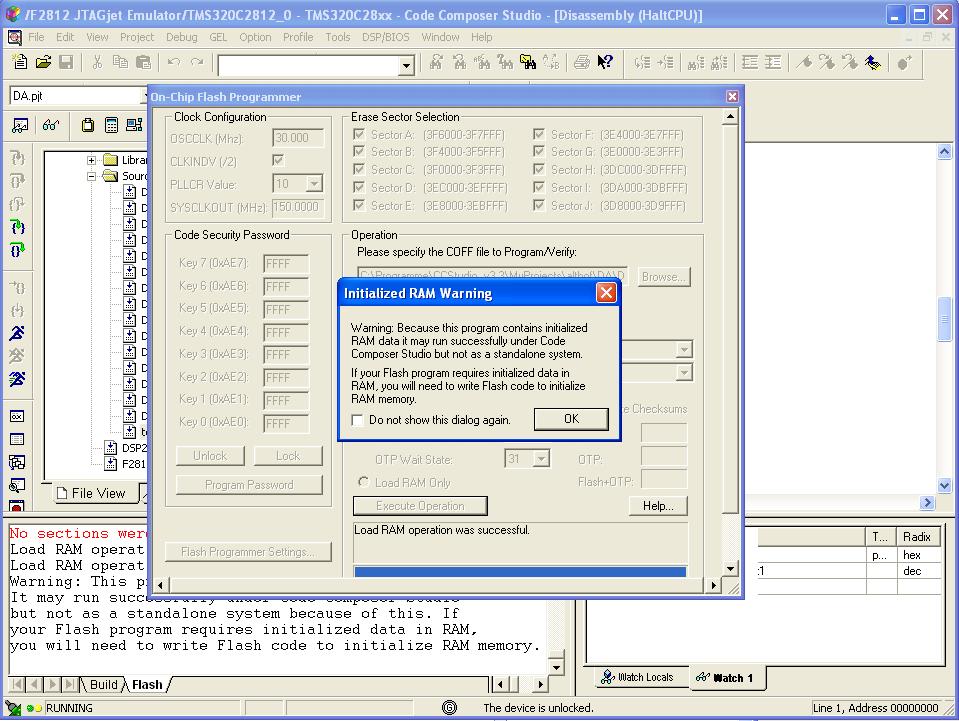Click the OSCCLK (Mhz) input field
This screenshot has height=721, width=959.
coord(298,138)
